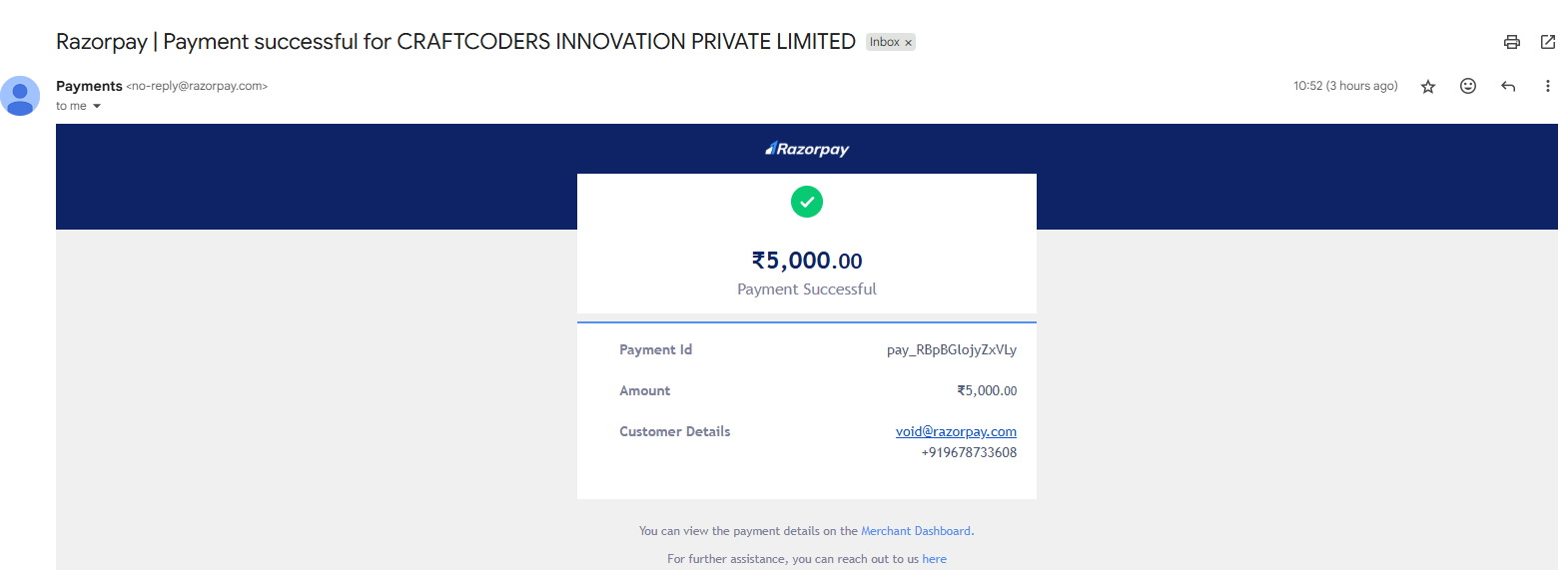Reply to the Payments email

tap(1508, 87)
